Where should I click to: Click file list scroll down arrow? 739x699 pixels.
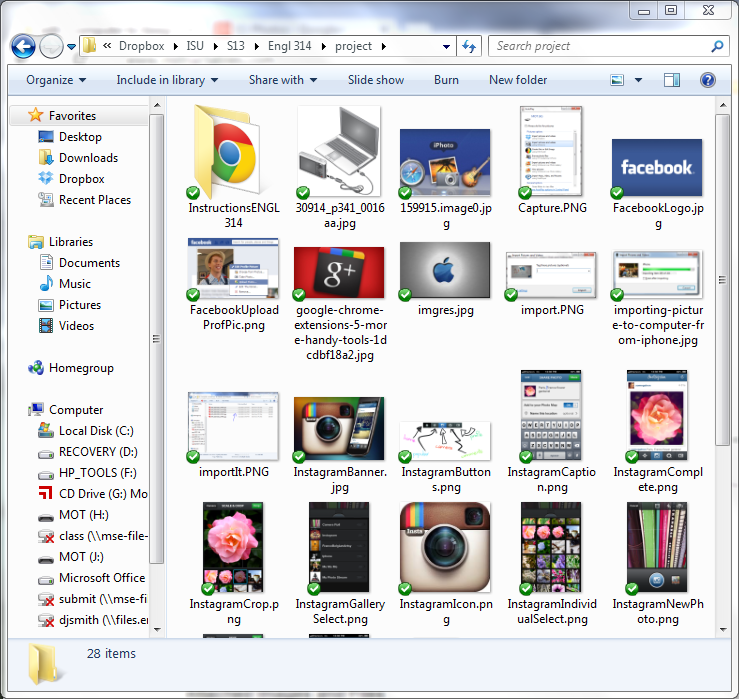(723, 630)
